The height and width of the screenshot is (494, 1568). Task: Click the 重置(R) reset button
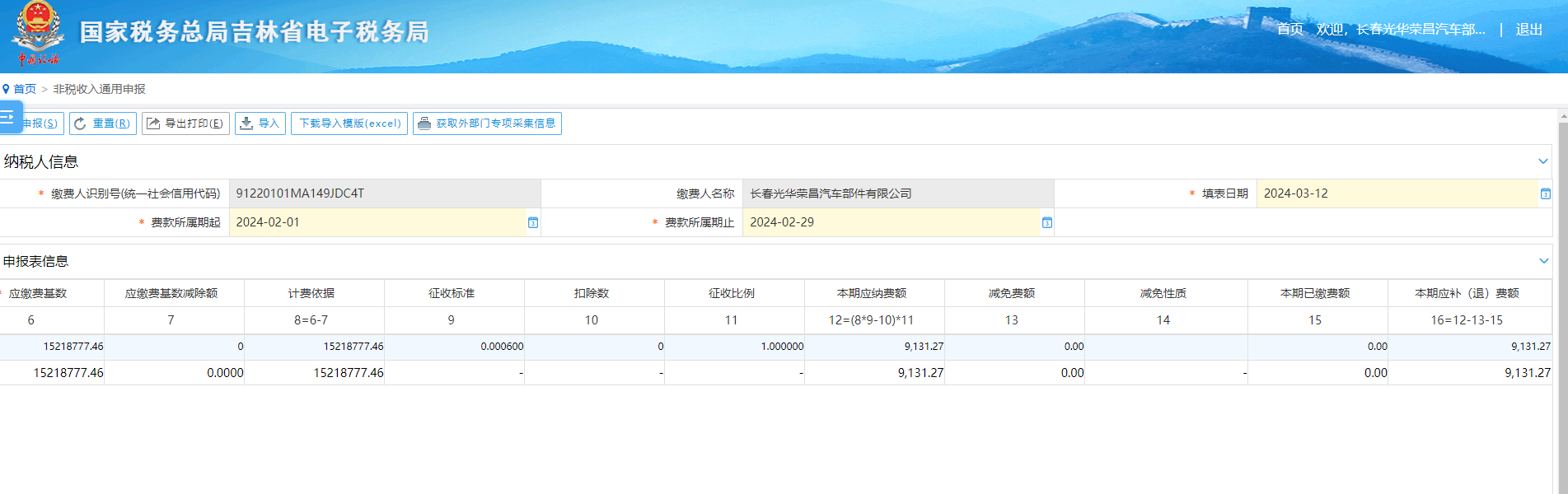[103, 123]
